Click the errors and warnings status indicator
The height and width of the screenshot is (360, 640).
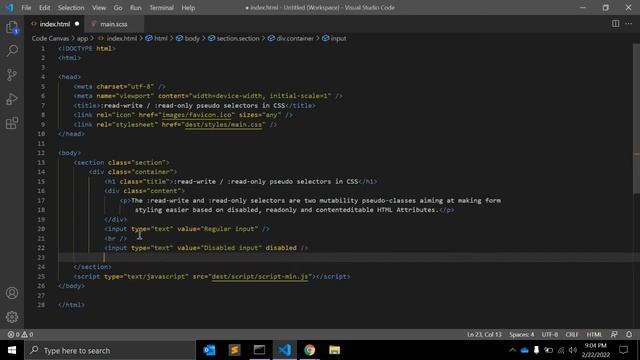(x=20, y=334)
